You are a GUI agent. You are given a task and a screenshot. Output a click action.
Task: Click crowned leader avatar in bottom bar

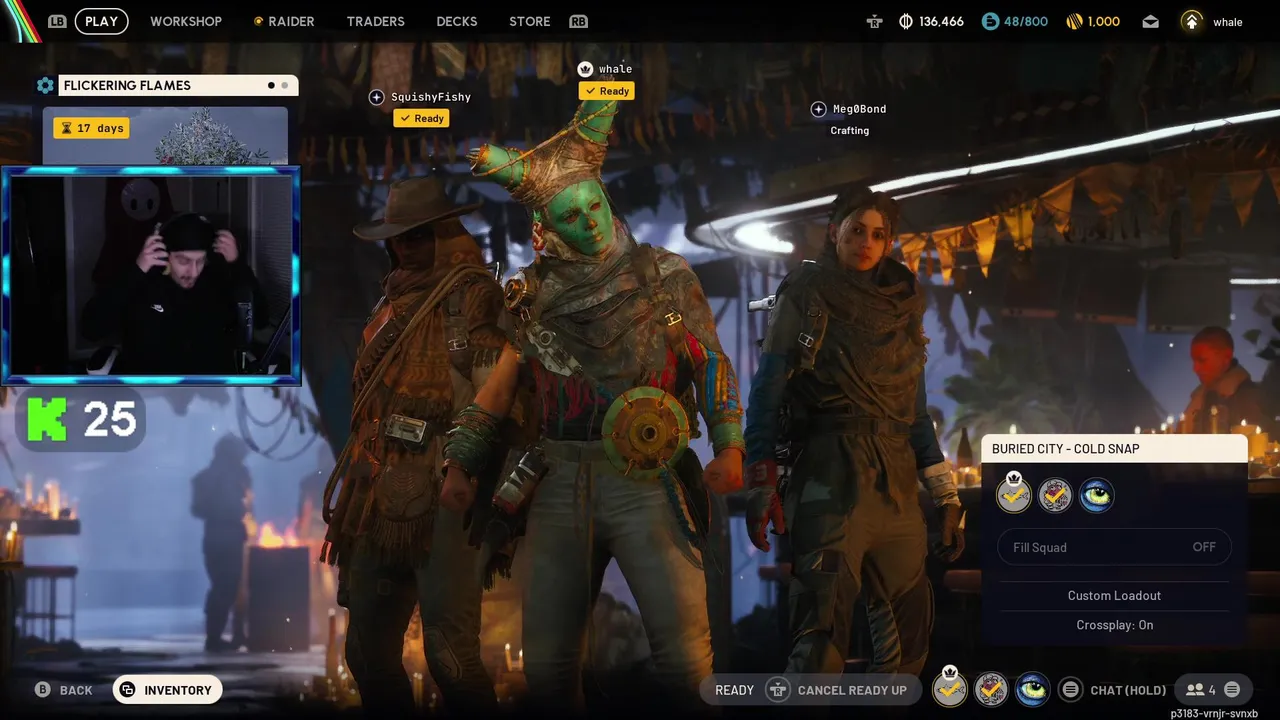[x=950, y=688]
